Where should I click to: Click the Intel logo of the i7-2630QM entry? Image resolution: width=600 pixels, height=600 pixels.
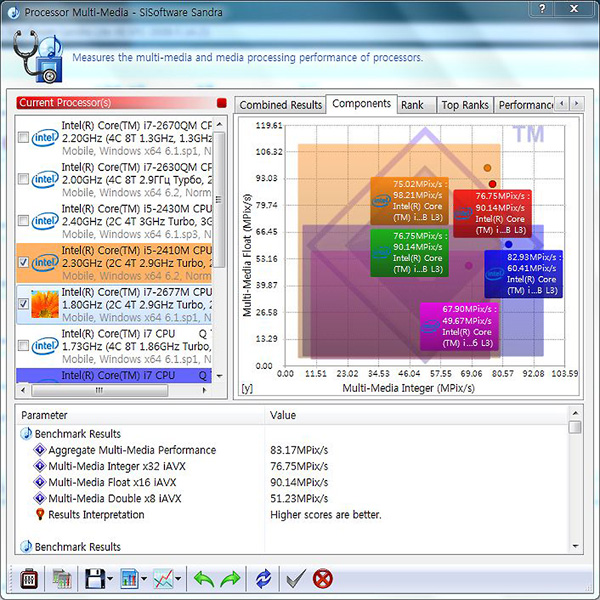(45, 179)
